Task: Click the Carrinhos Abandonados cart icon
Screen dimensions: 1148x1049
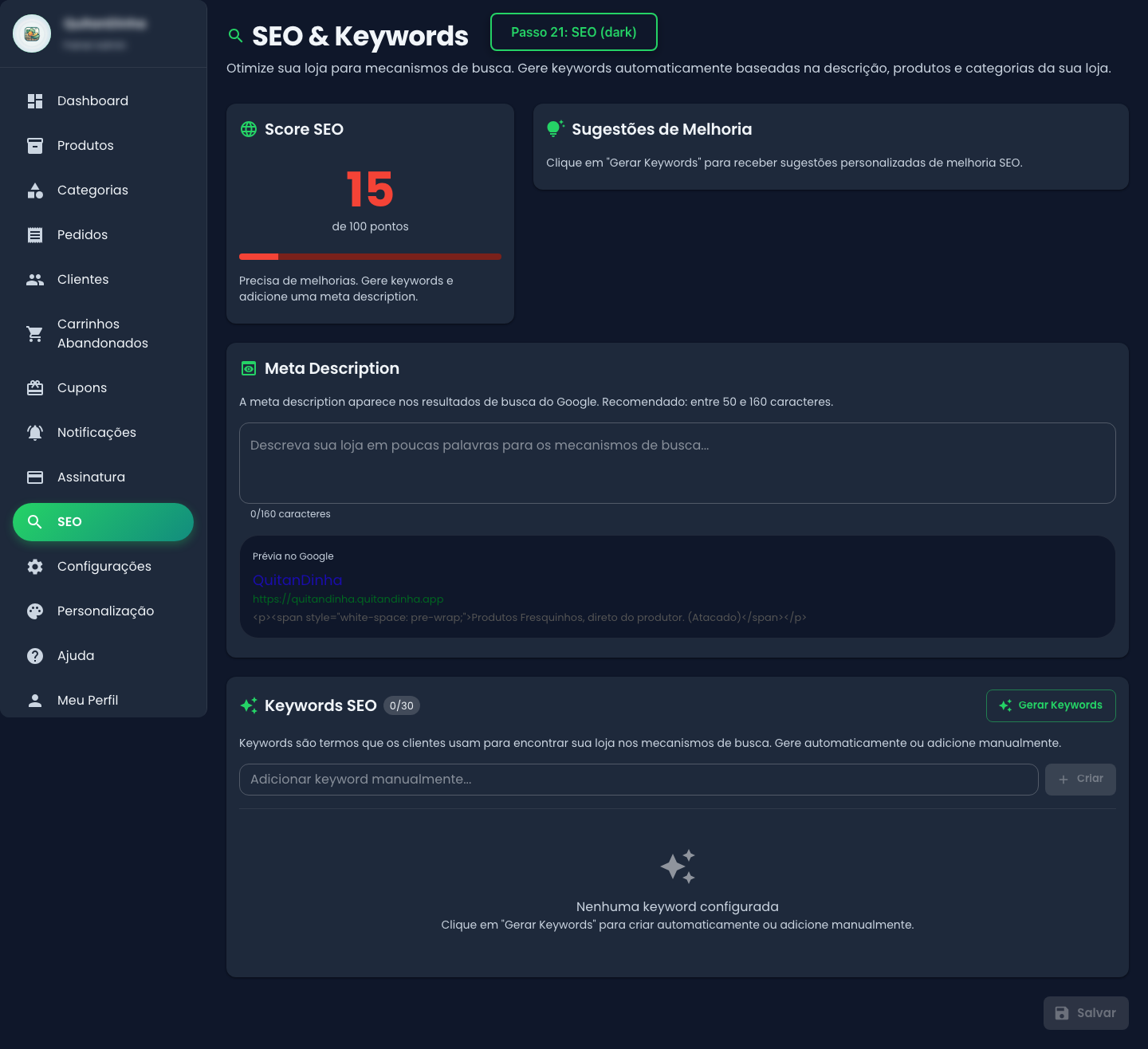Action: [35, 334]
